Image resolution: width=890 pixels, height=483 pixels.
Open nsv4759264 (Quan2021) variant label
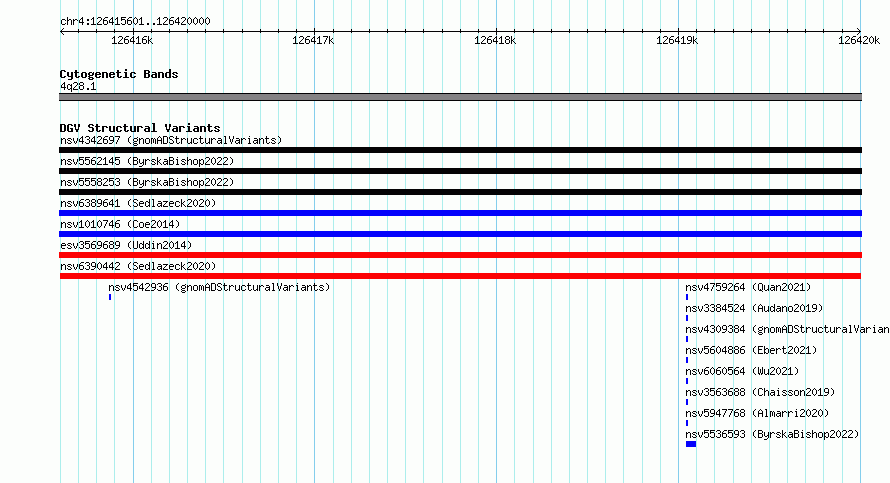(748, 287)
